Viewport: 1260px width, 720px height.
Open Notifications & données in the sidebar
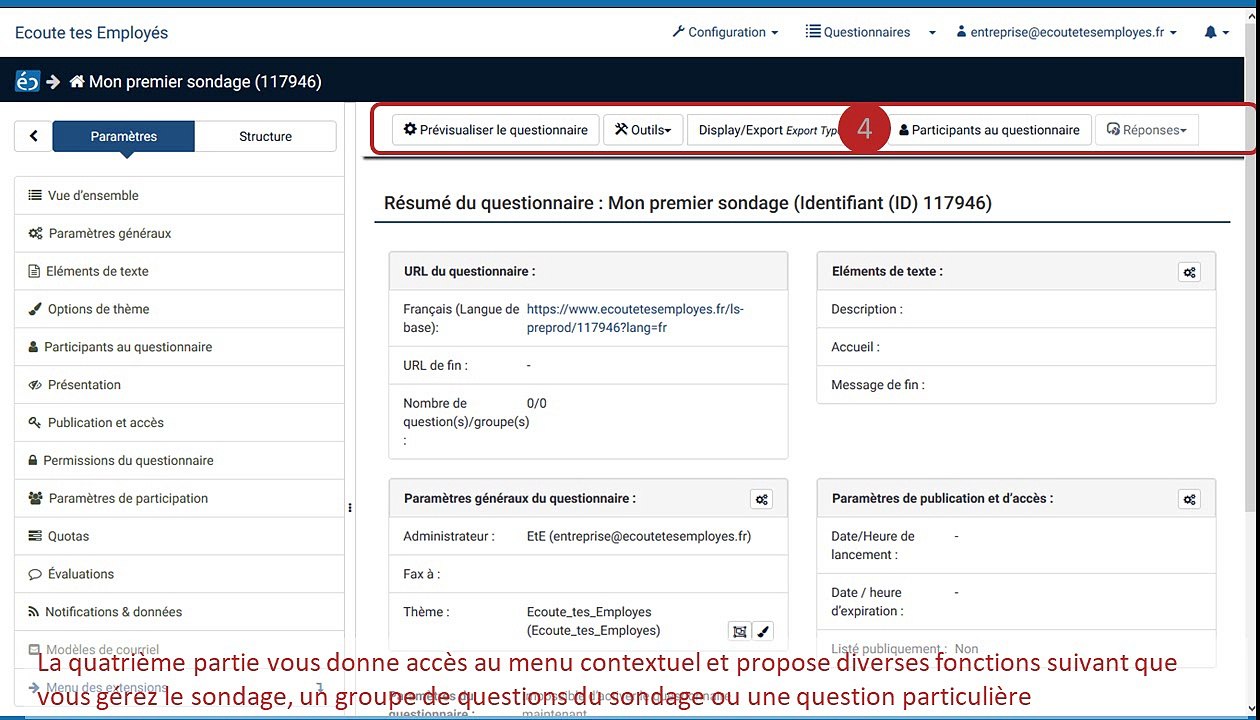pos(179,612)
